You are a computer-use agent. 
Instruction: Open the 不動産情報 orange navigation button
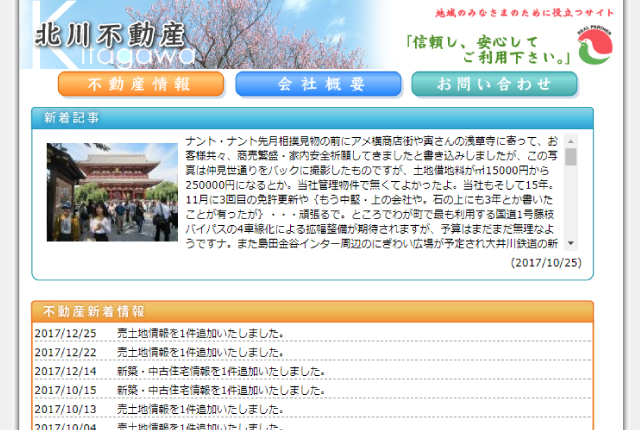point(141,84)
